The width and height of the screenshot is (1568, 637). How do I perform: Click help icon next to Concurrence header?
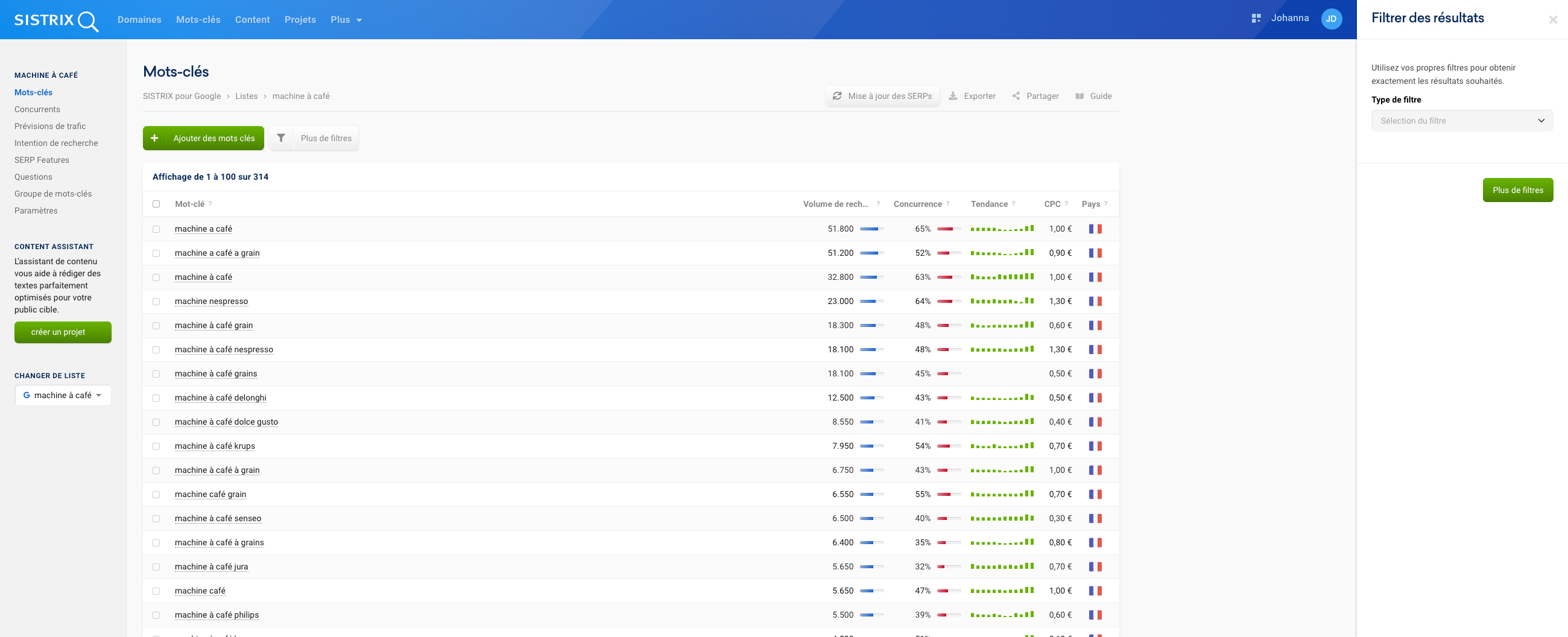(x=948, y=203)
